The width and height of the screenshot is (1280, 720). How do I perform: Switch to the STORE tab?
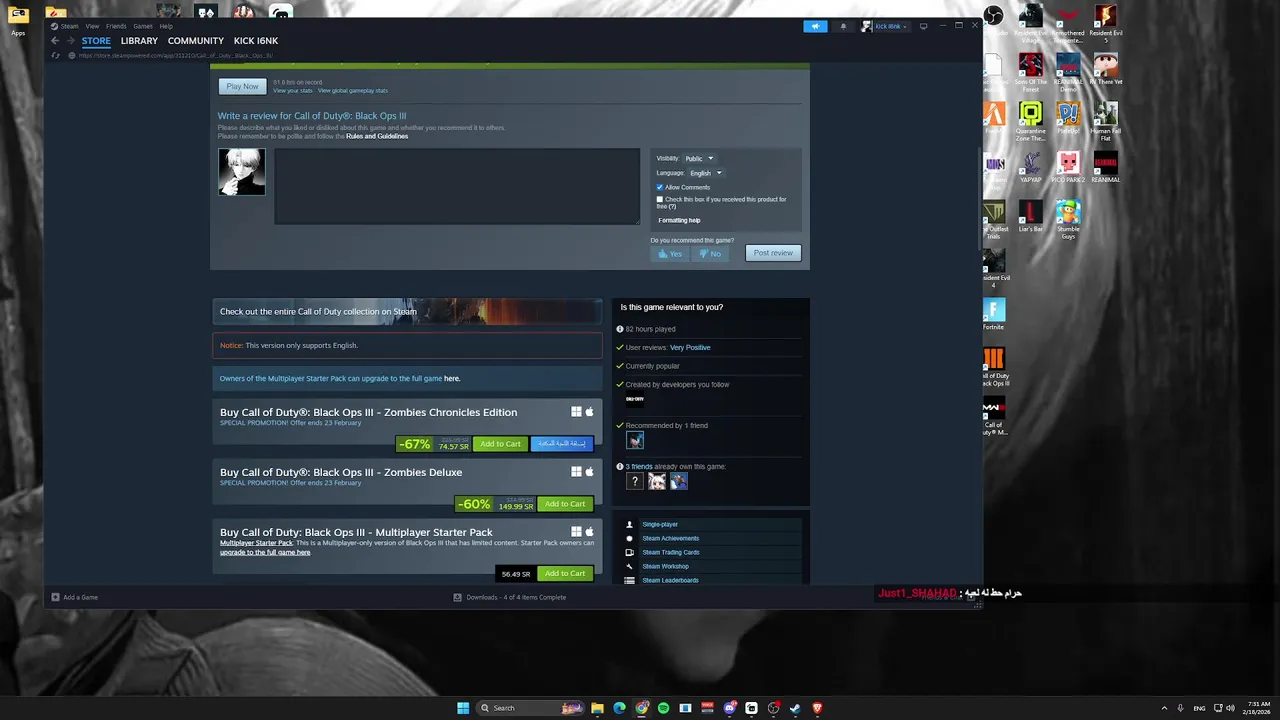(x=96, y=41)
